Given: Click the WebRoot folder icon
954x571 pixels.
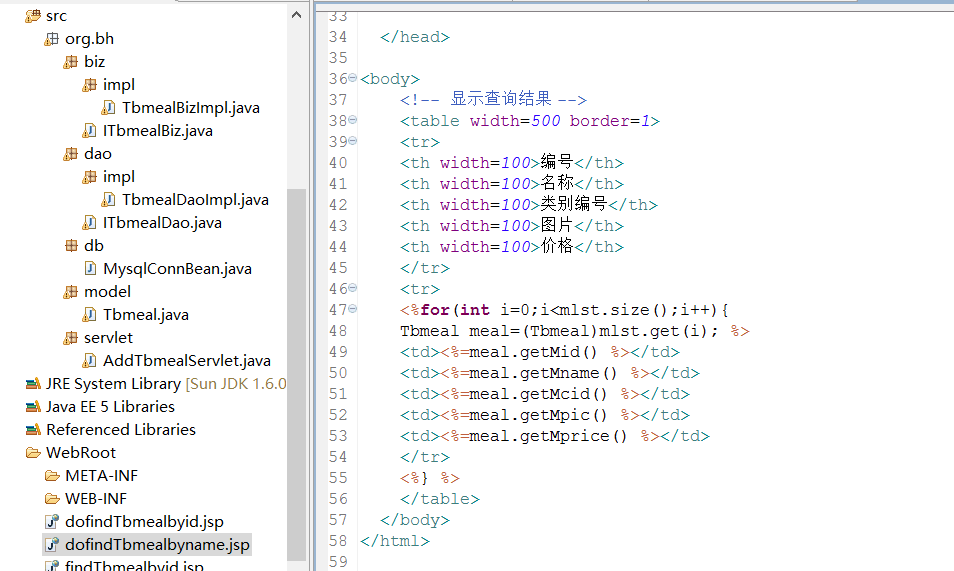Looking at the screenshot, I should click(33, 453).
